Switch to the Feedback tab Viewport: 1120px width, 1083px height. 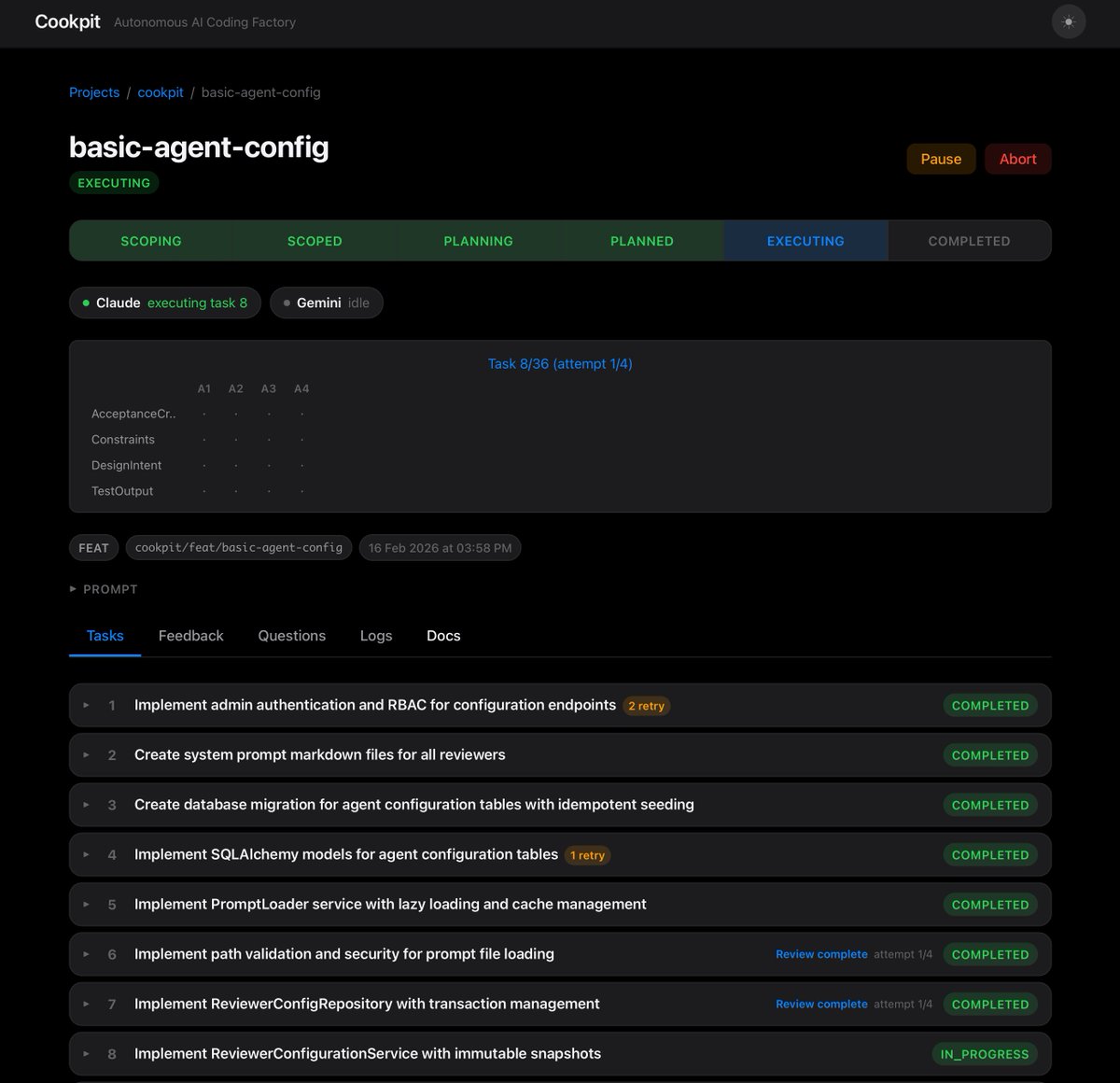pyautogui.click(x=190, y=636)
